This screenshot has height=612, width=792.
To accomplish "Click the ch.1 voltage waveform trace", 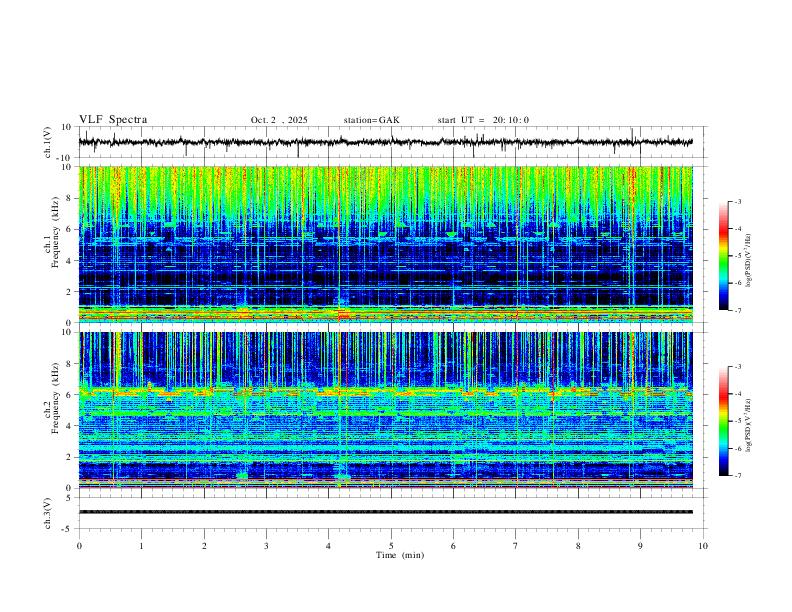I will coord(386,142).
